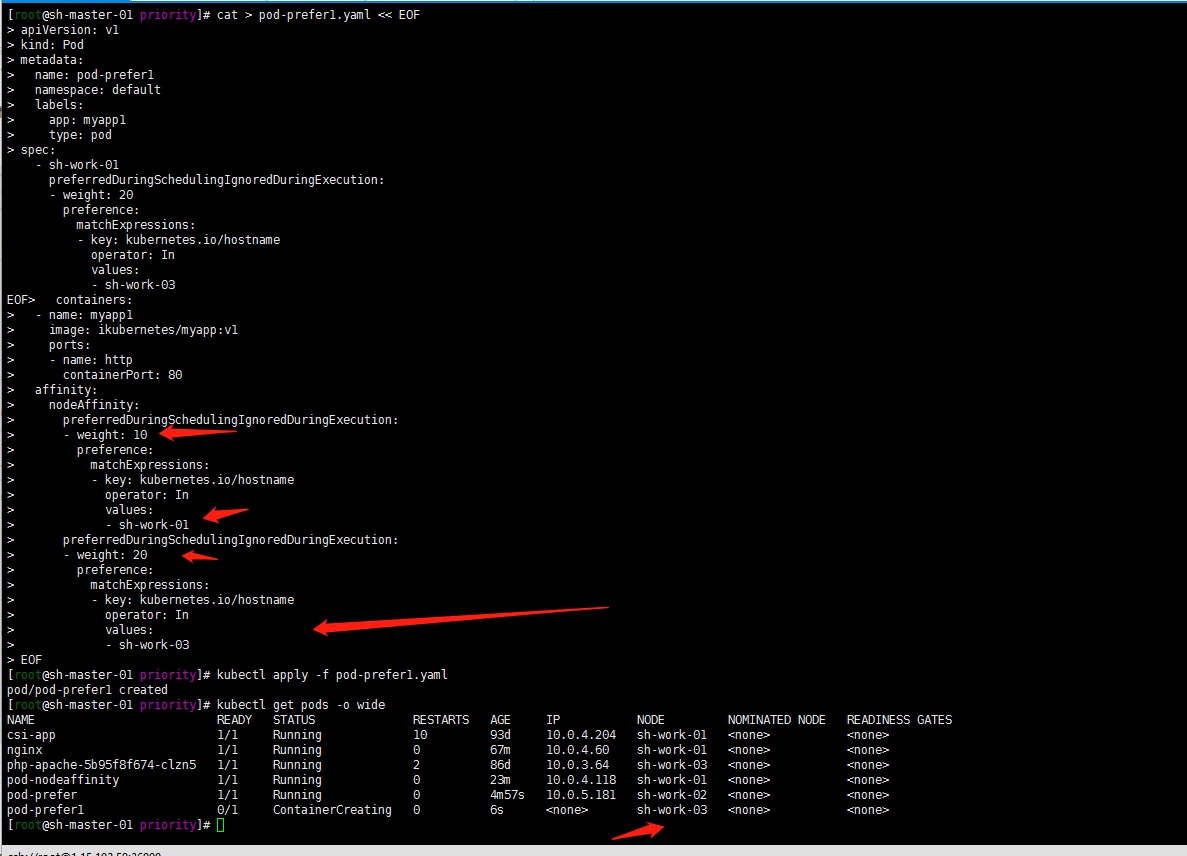Click the "csi-app" pod name
The height and width of the screenshot is (856, 1187).
pos(31,736)
